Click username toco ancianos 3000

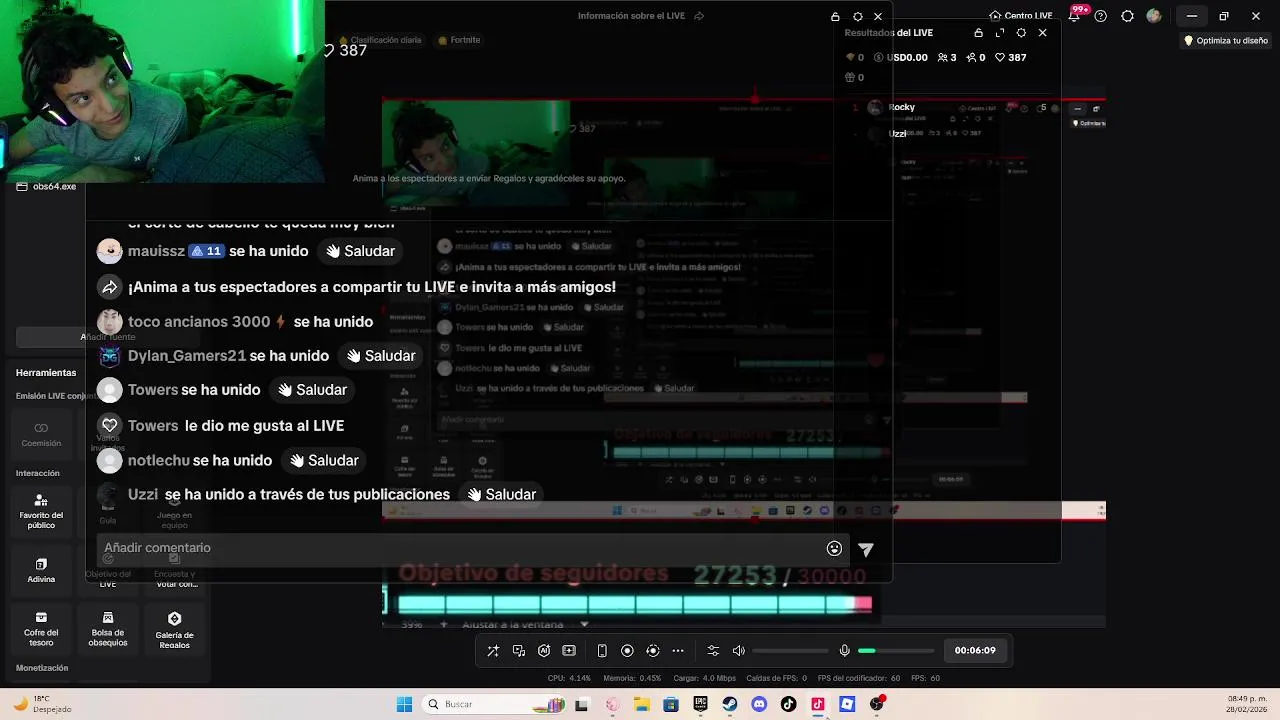pos(199,322)
